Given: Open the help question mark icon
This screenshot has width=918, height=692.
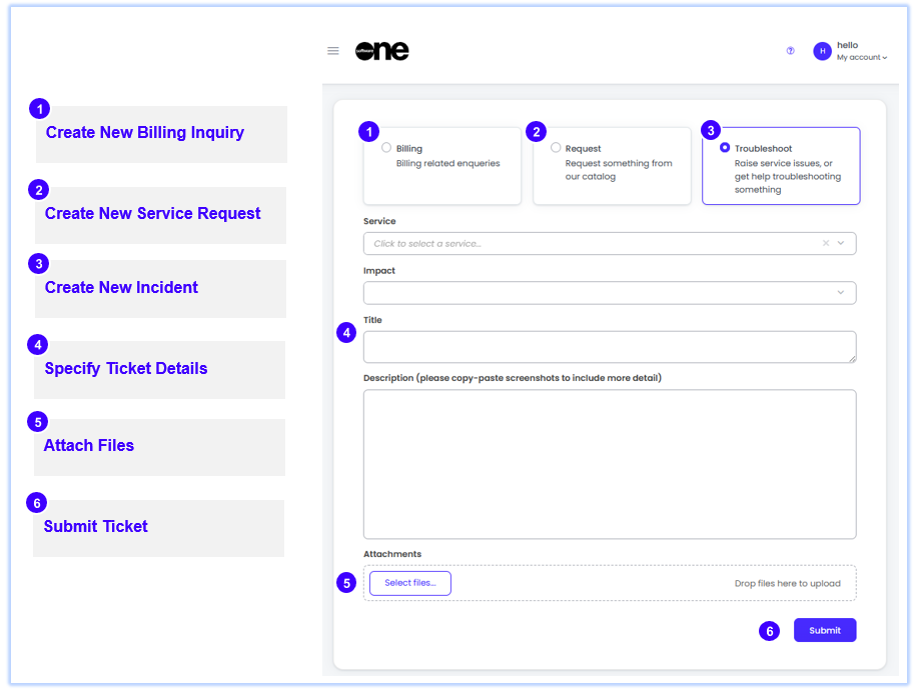Looking at the screenshot, I should (790, 51).
